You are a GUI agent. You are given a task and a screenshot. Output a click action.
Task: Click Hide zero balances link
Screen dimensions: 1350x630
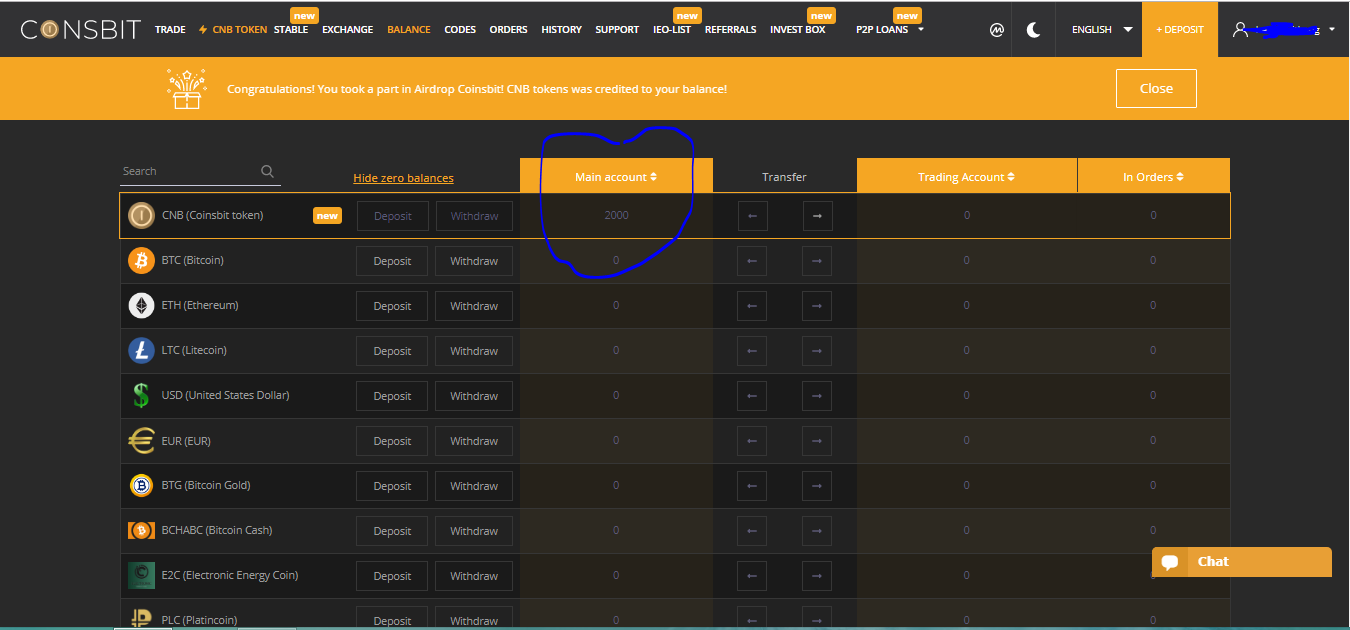(403, 178)
